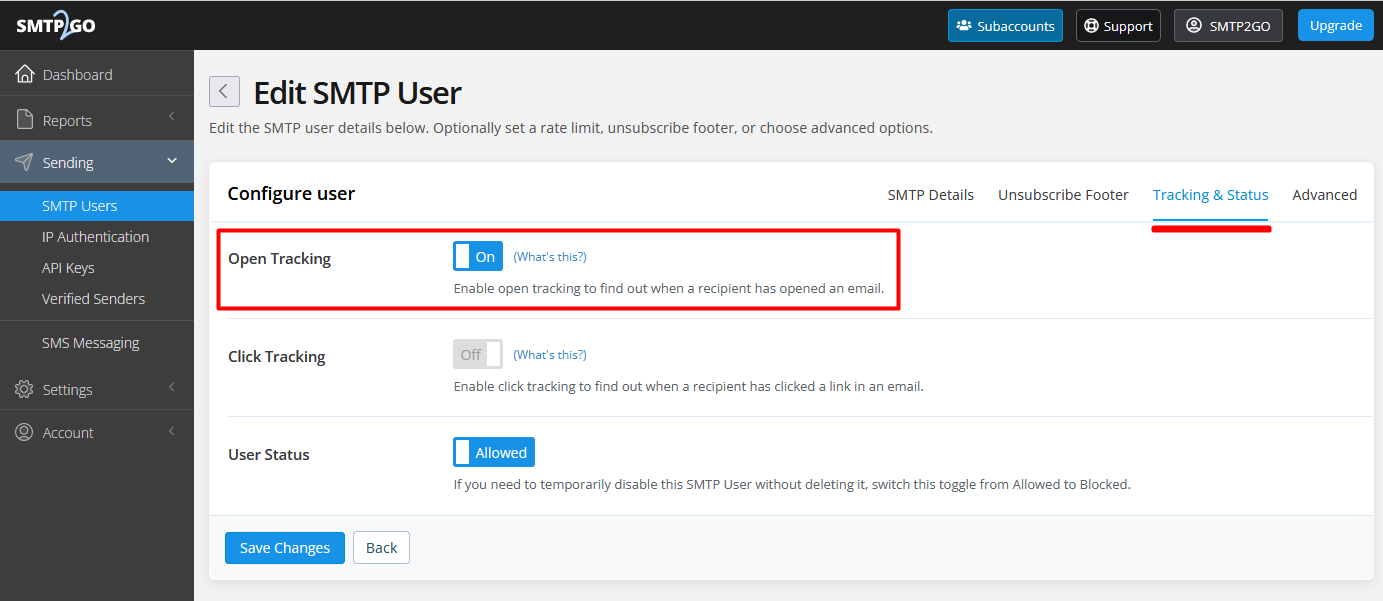This screenshot has width=1383, height=601.
Task: Collapse the Sending menu chevron
Action: [x=171, y=161]
